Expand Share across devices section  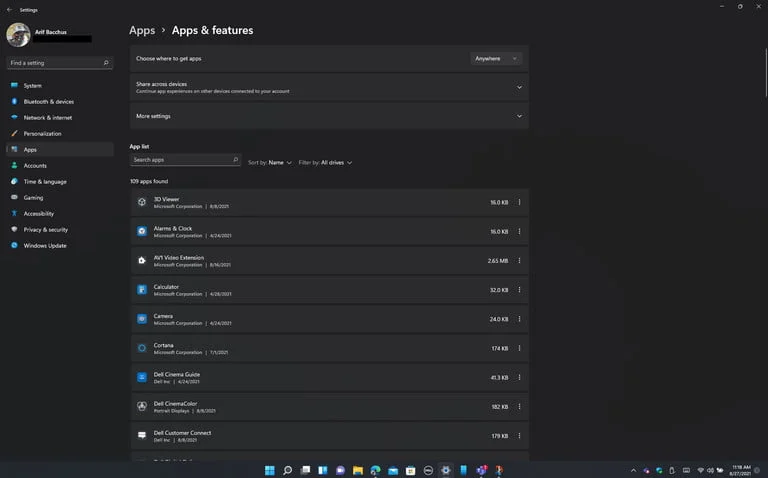click(329, 87)
